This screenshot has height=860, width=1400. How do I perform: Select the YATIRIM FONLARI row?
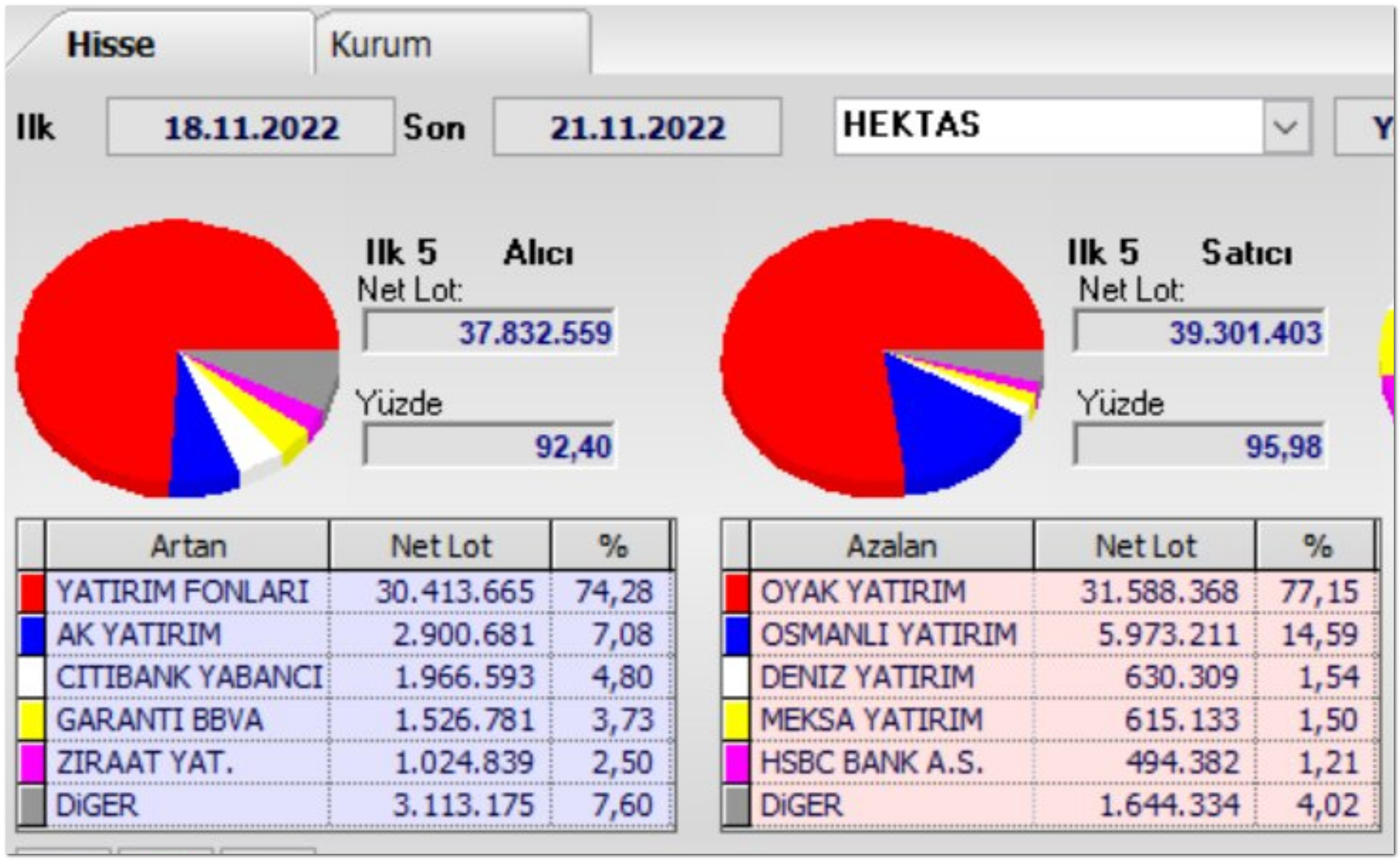click(346, 592)
